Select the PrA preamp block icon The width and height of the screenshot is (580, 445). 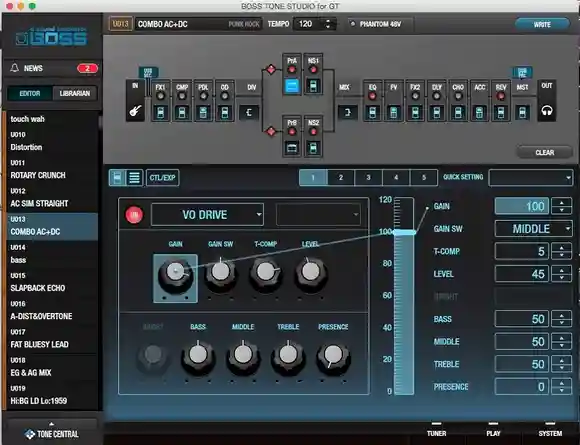pos(292,86)
